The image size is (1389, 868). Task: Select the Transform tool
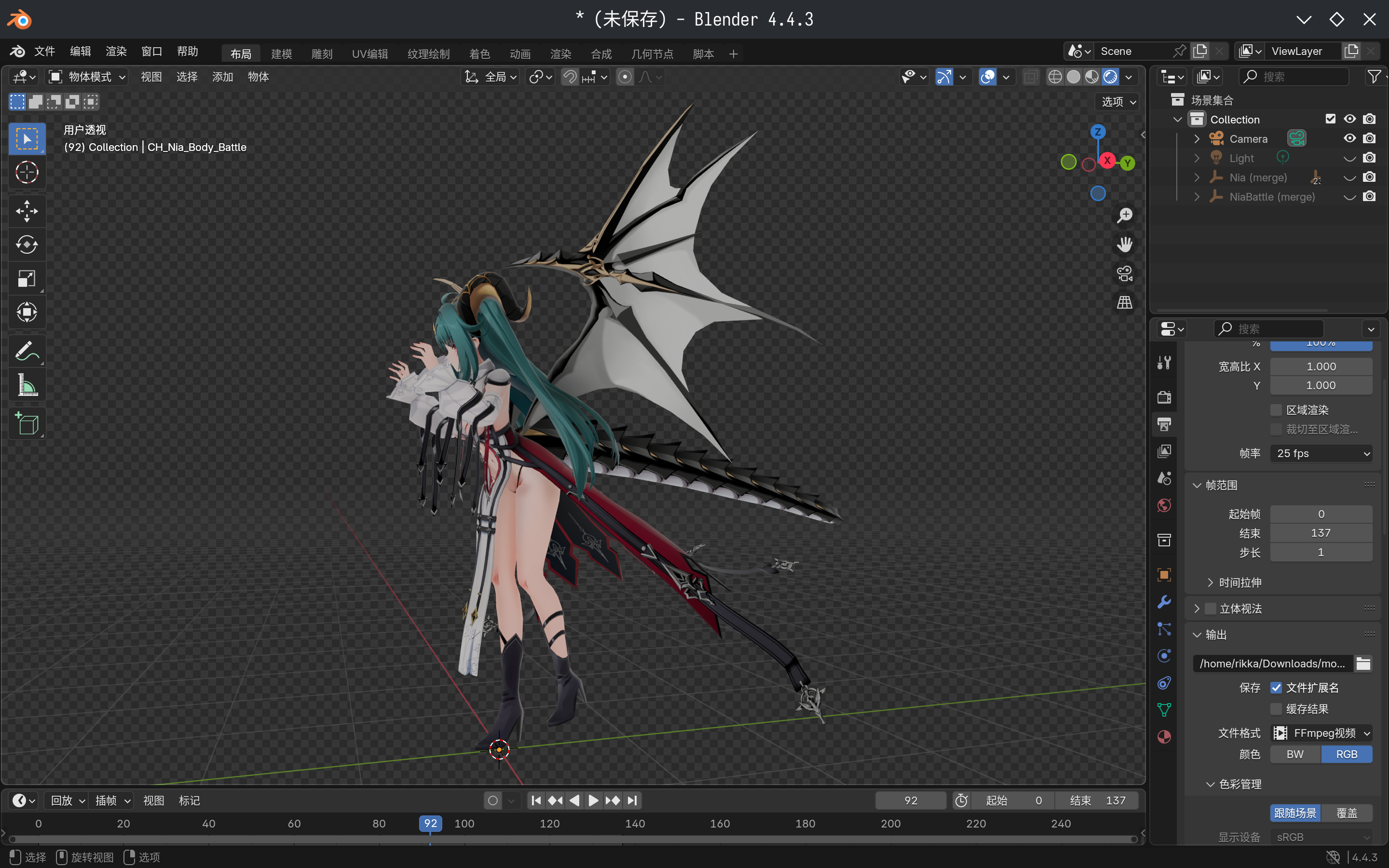point(27,312)
